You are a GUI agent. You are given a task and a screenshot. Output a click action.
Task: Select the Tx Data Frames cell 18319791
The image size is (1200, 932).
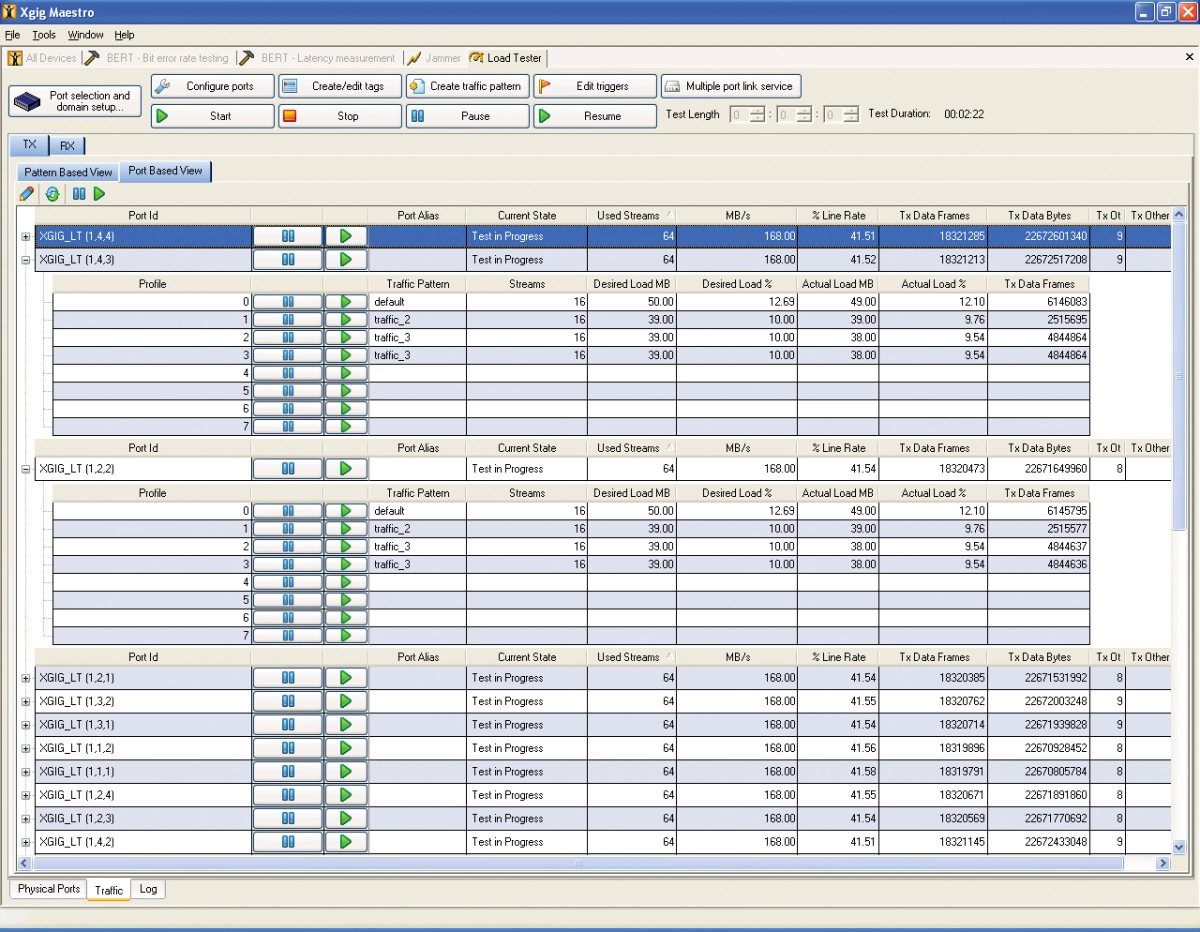(933, 771)
